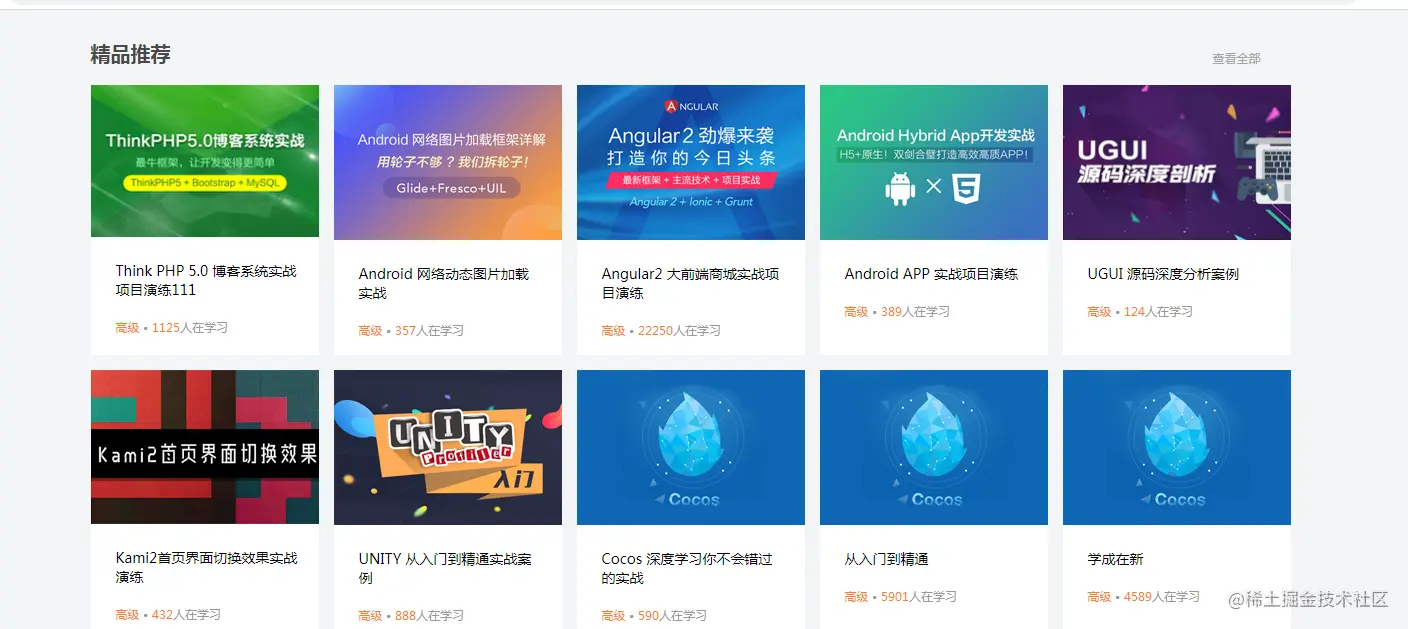This screenshot has width=1408, height=629.
Task: Open Android 网络图片加载框架详解 banner image
Action: (x=448, y=162)
